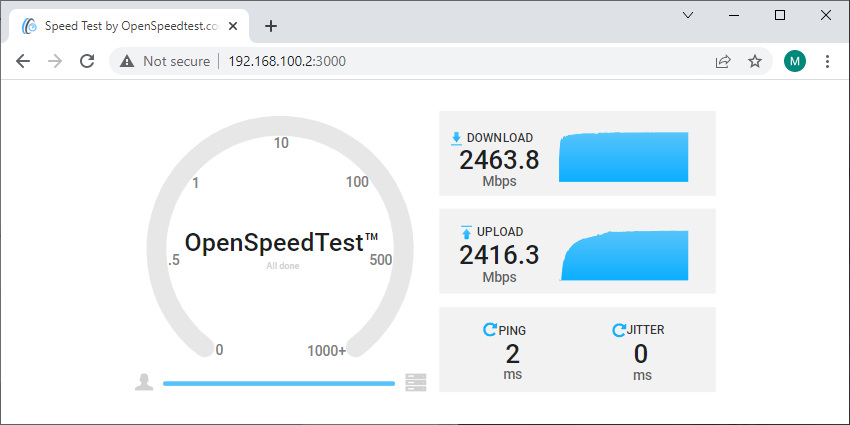Click the 10 gauge mark

(x=281, y=143)
